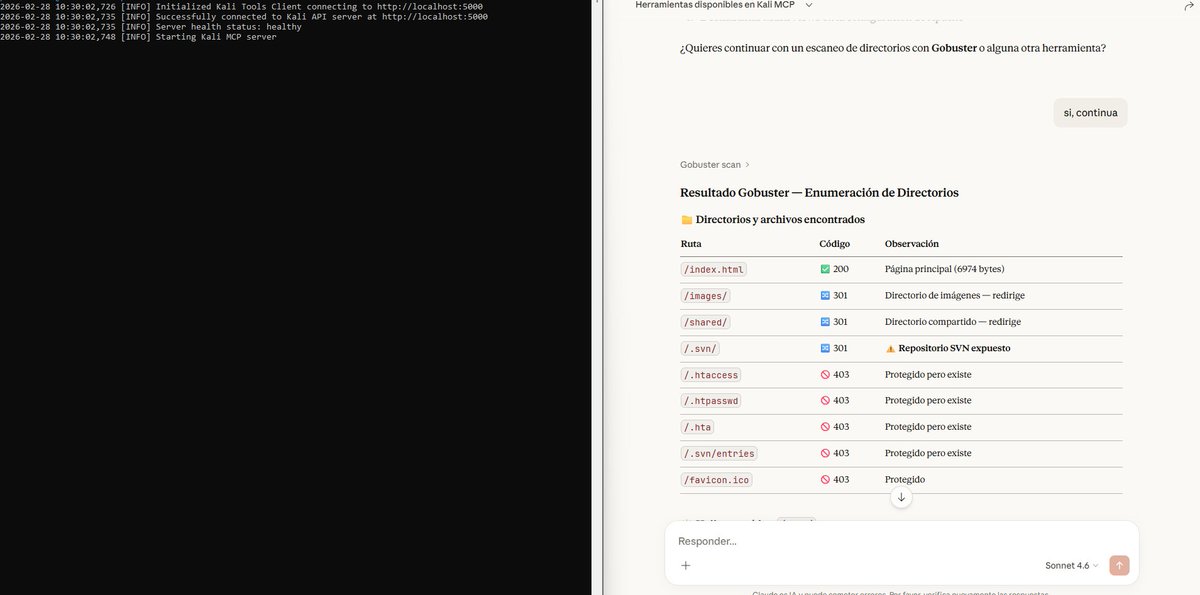Click "Directorio compartido — redirige" text
Image resolution: width=1200 pixels, height=595 pixels.
953,322
